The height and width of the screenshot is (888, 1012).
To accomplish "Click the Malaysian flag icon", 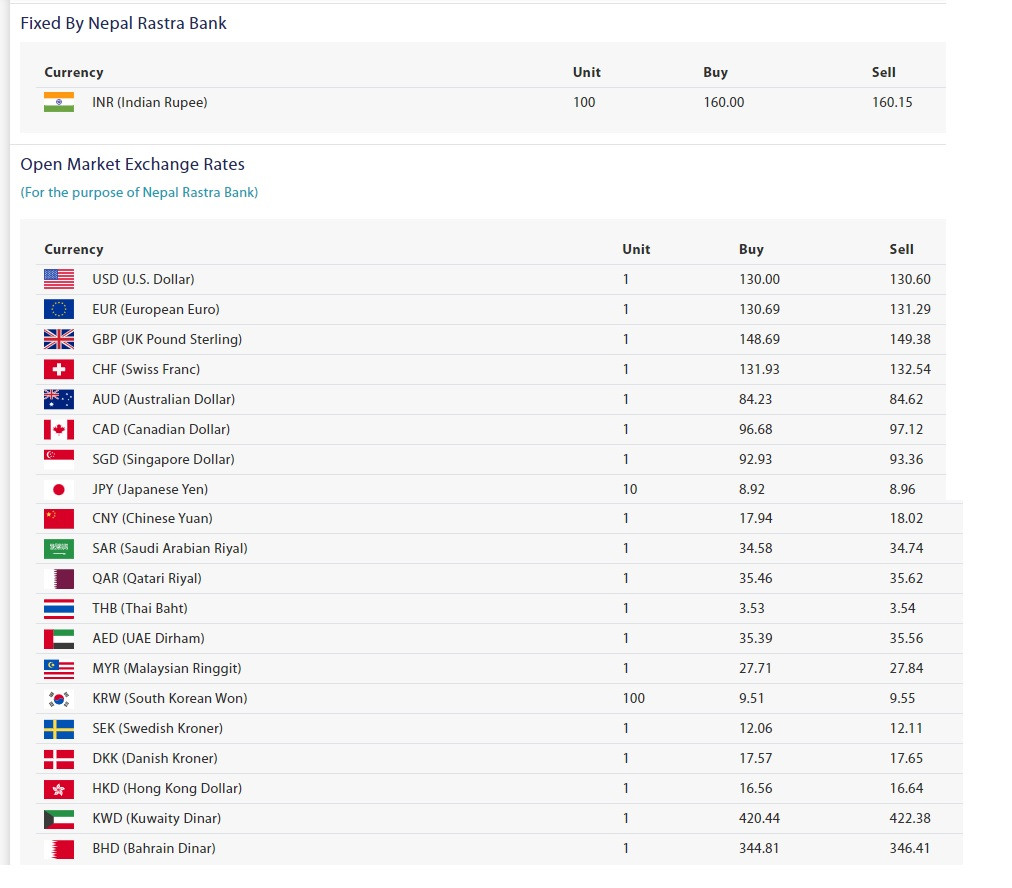I will tap(59, 669).
